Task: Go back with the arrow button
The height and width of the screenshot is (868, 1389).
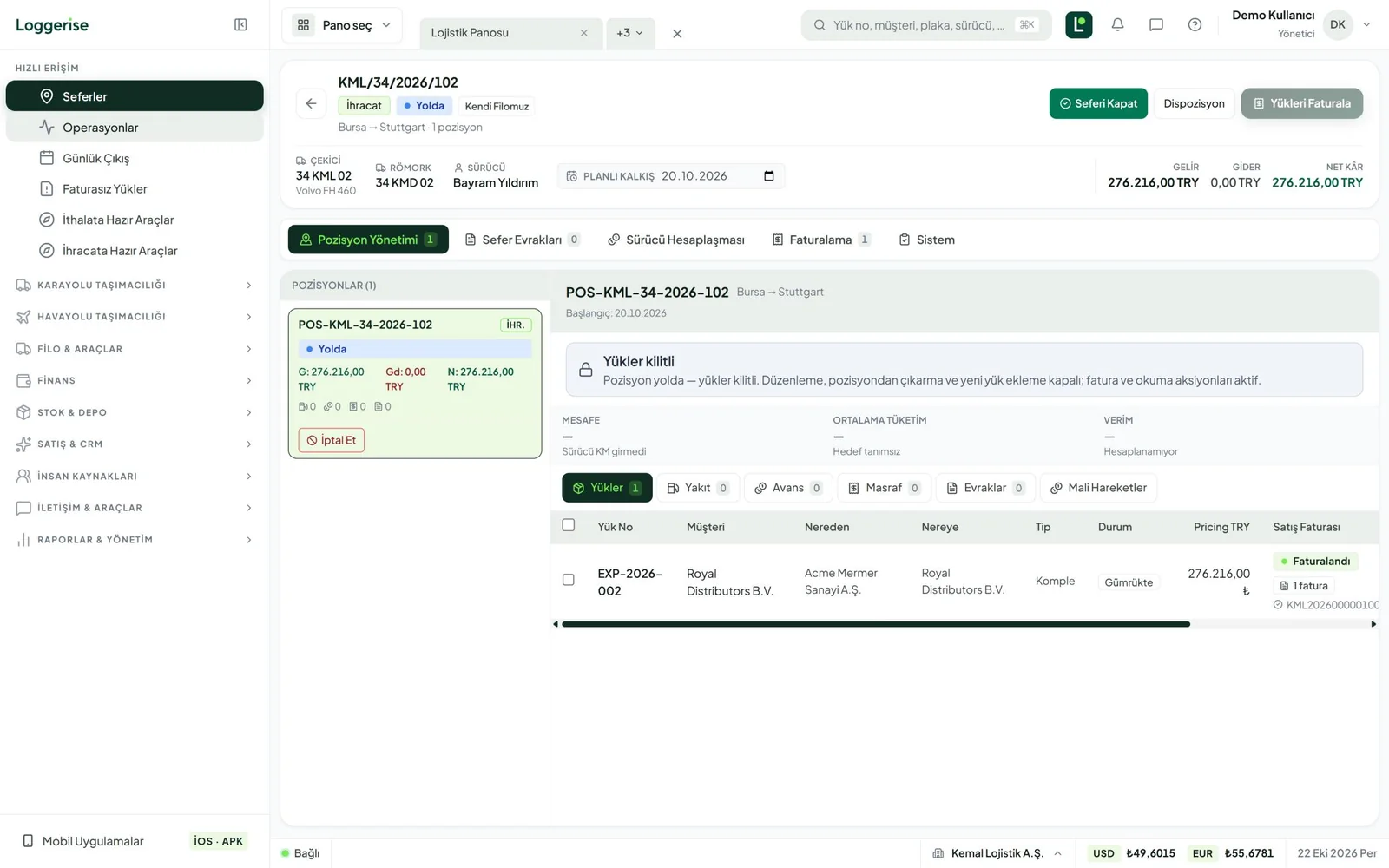Action: 311,103
